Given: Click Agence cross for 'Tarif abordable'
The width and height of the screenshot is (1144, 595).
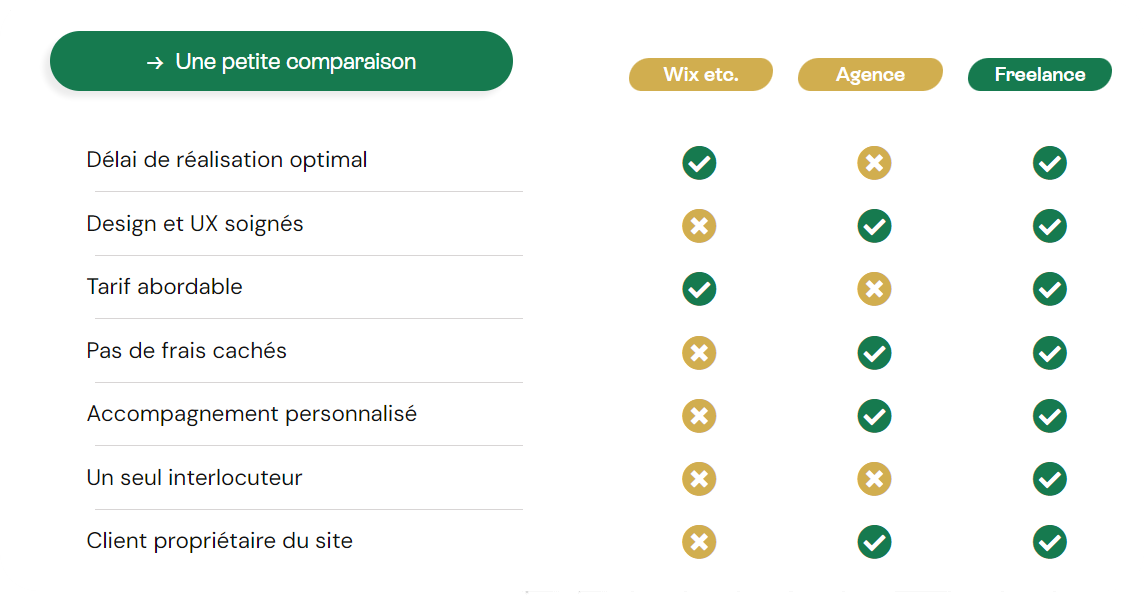Looking at the screenshot, I should [874, 289].
